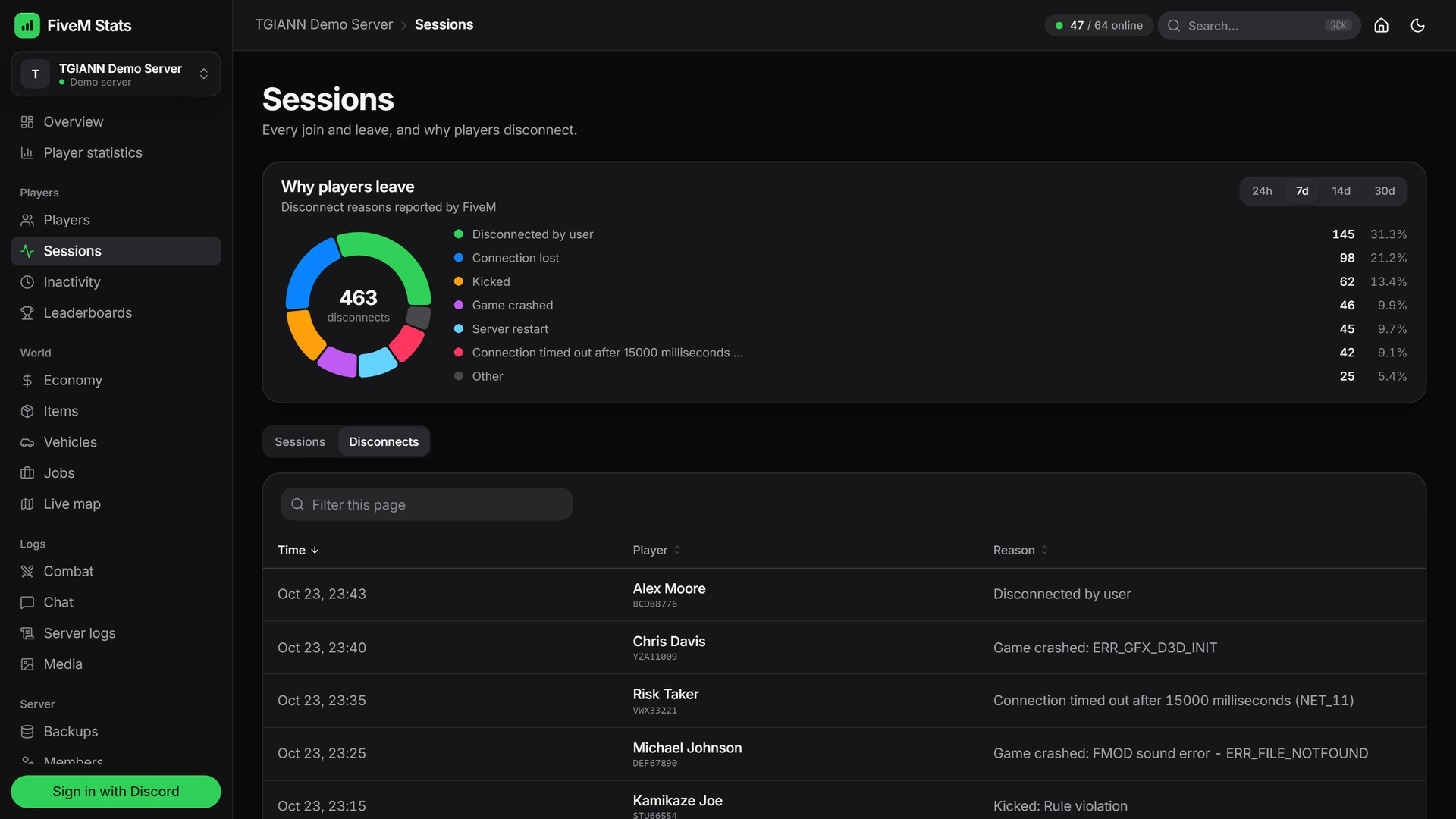This screenshot has width=1456, height=819.
Task: Open the Sessions sidebar item
Action: pyautogui.click(x=116, y=252)
